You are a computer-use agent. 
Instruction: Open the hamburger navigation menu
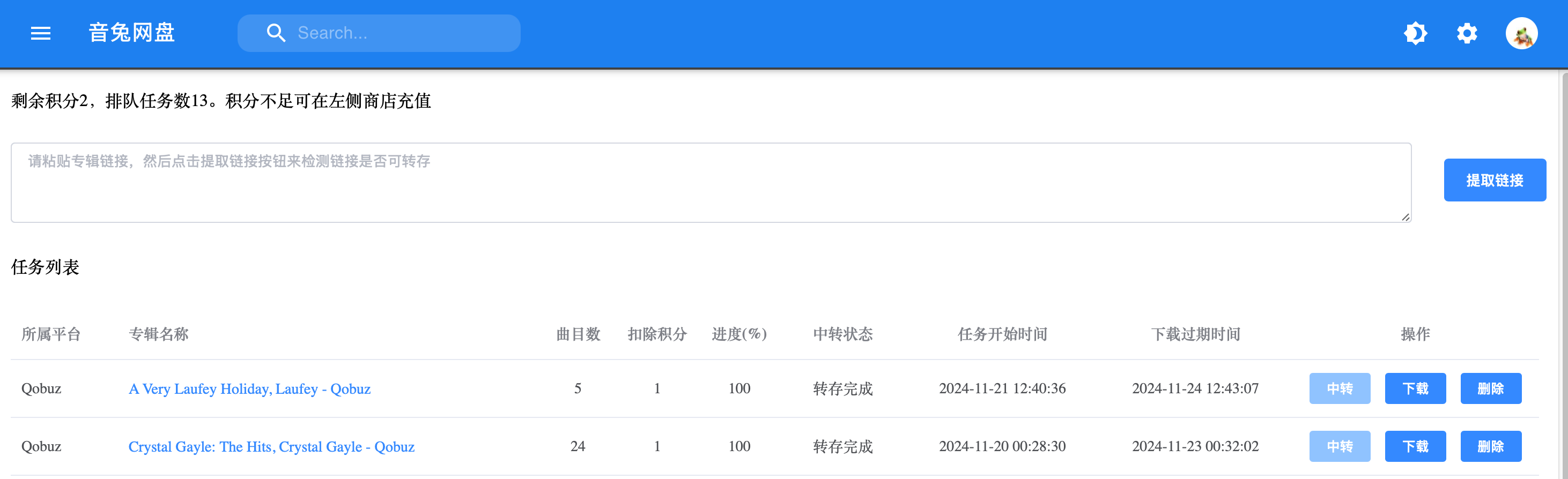(x=41, y=33)
